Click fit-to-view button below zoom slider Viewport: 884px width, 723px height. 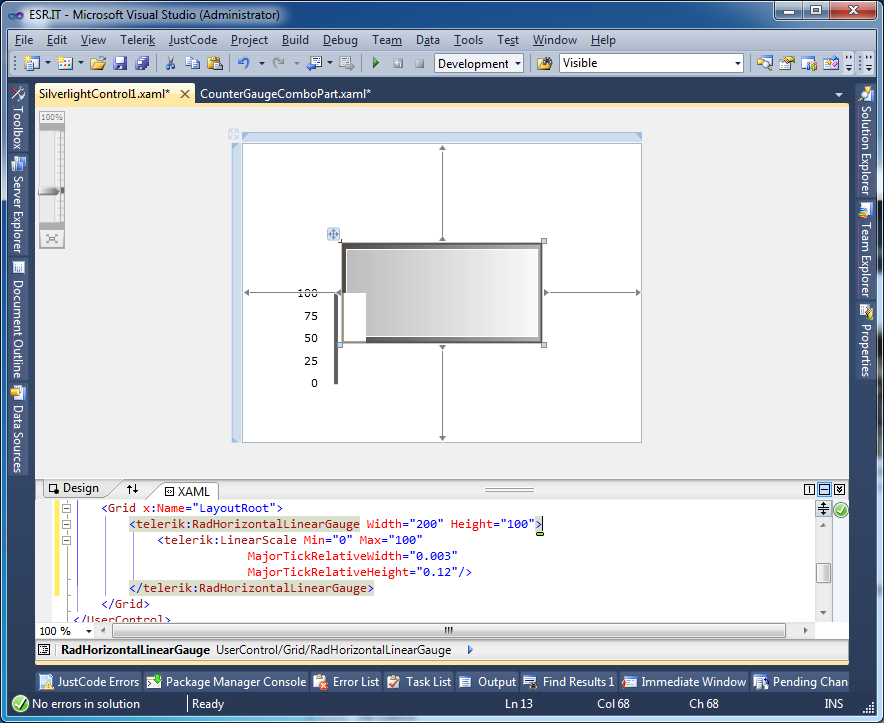pos(51,238)
